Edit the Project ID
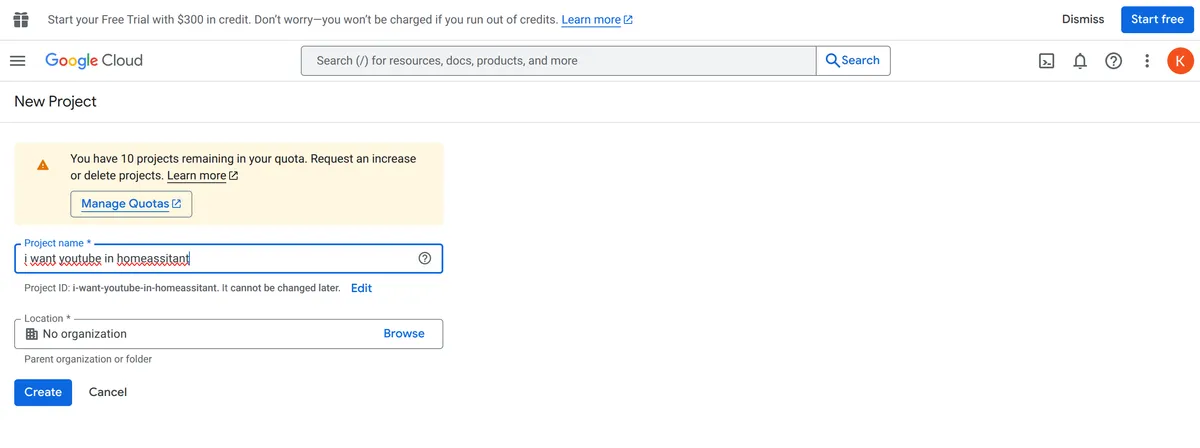1200x448 pixels. (361, 288)
